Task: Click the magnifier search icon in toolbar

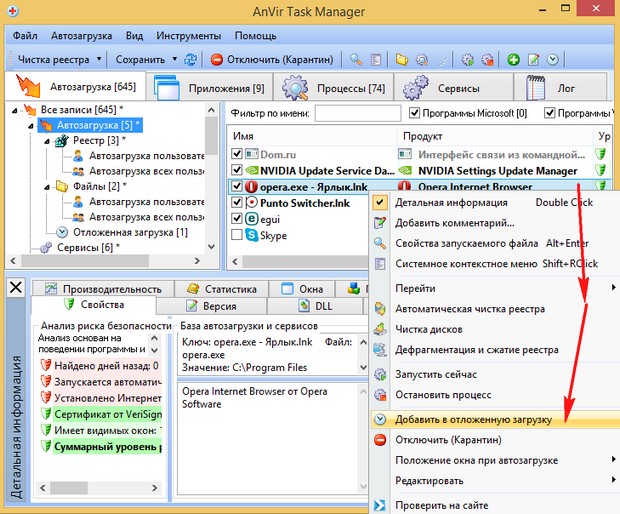Action: (357, 60)
